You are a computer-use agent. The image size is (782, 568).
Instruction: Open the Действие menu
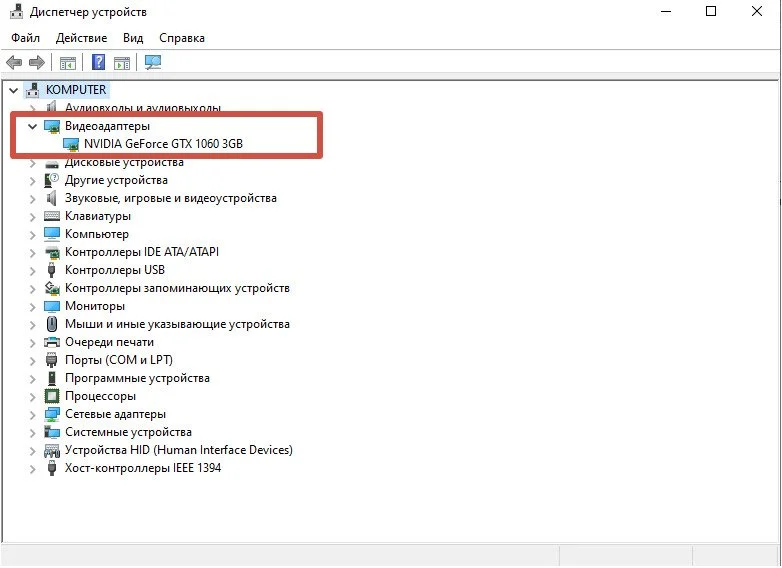click(81, 38)
